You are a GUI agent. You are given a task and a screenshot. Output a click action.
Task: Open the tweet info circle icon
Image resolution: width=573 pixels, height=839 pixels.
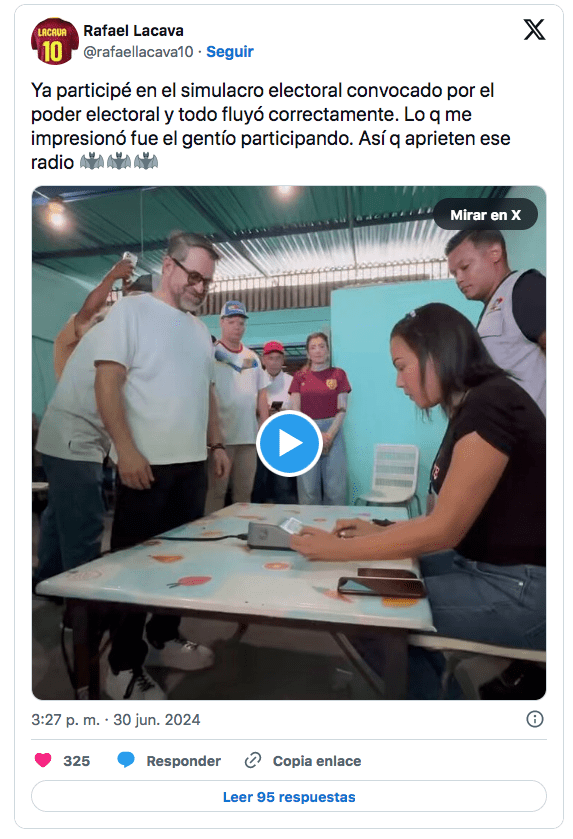coord(534,719)
